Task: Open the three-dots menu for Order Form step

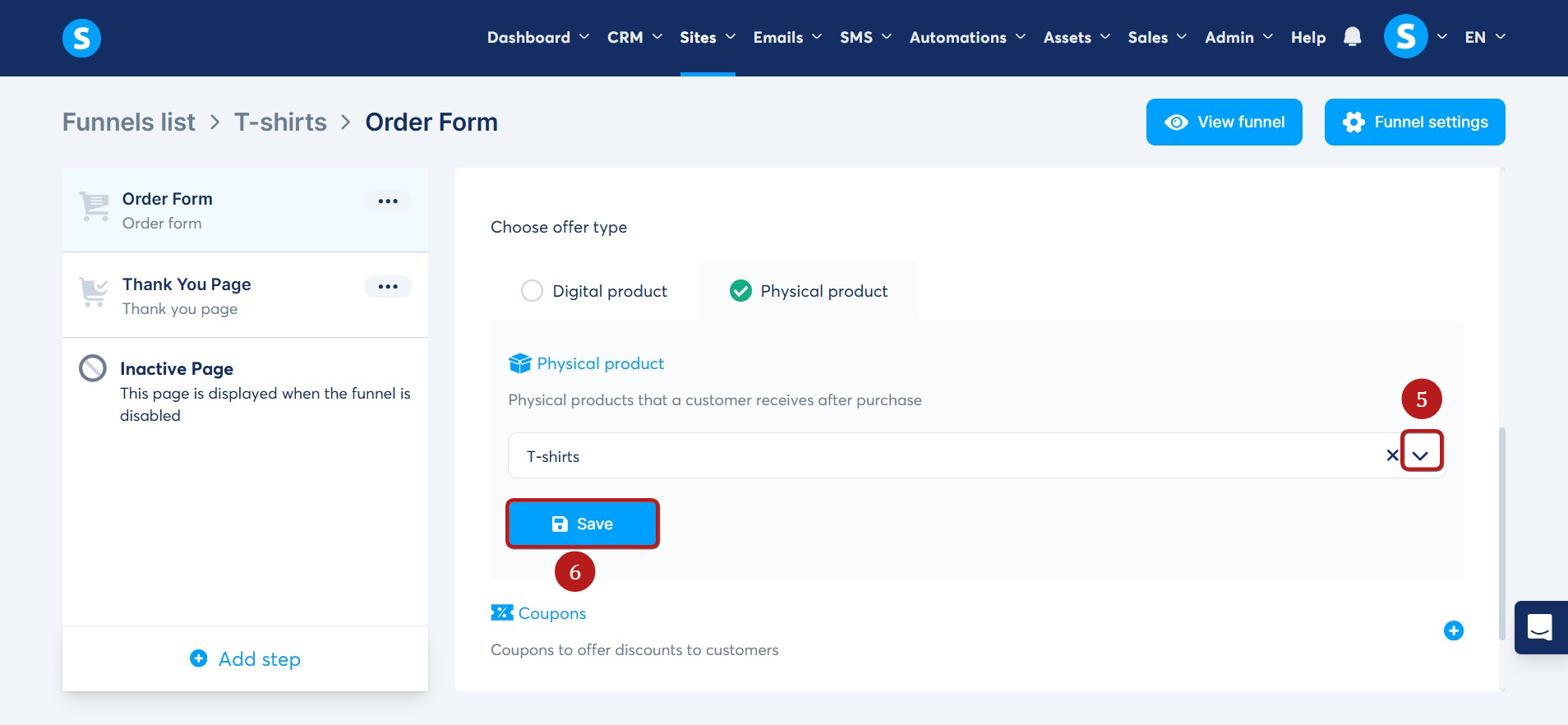Action: (388, 201)
